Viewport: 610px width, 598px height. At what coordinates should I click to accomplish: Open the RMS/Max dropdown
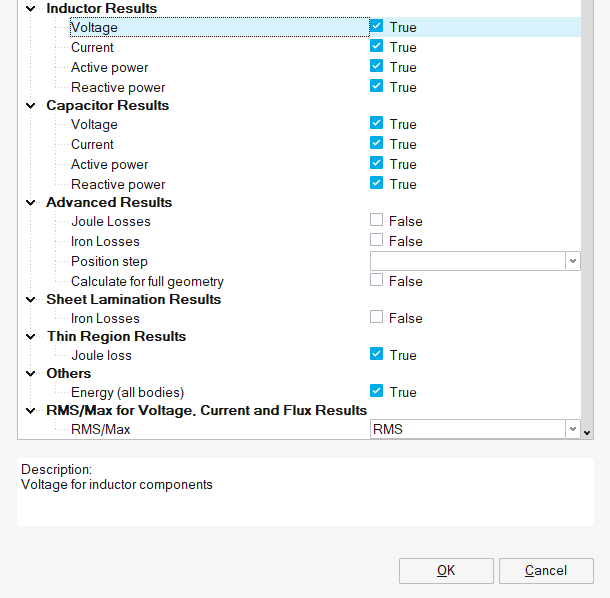pos(573,429)
